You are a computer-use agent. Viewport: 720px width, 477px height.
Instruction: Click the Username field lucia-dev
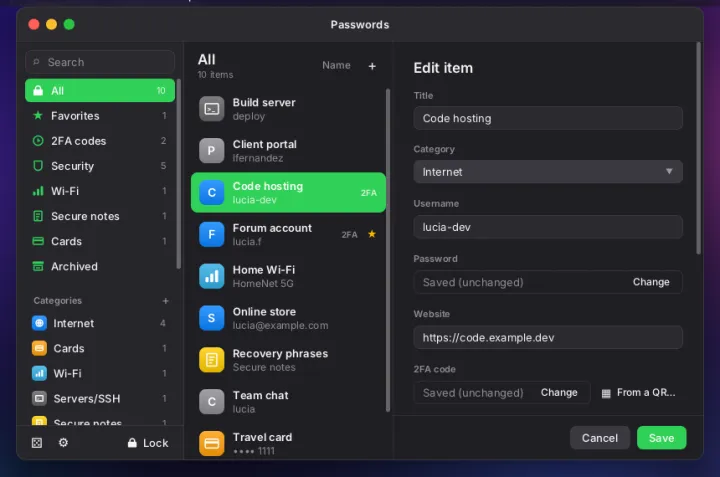[x=548, y=227]
